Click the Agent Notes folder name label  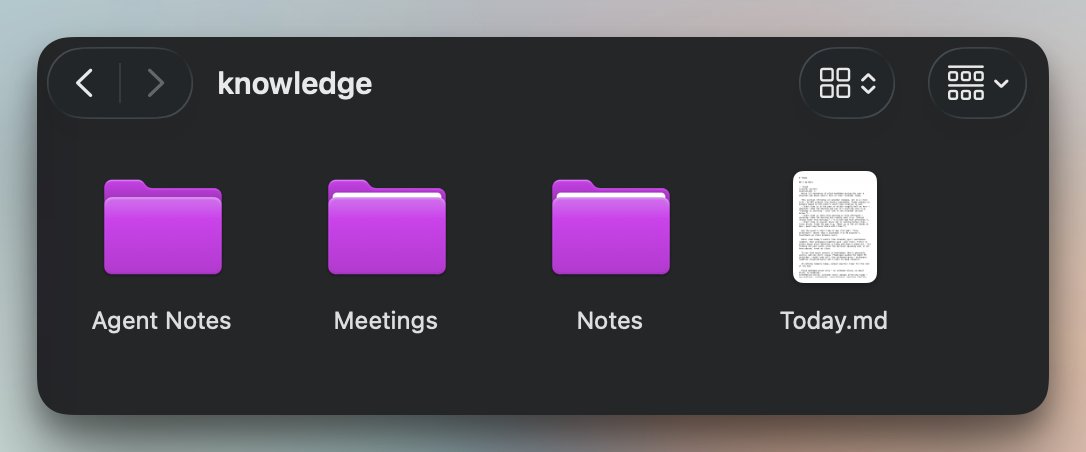click(161, 320)
